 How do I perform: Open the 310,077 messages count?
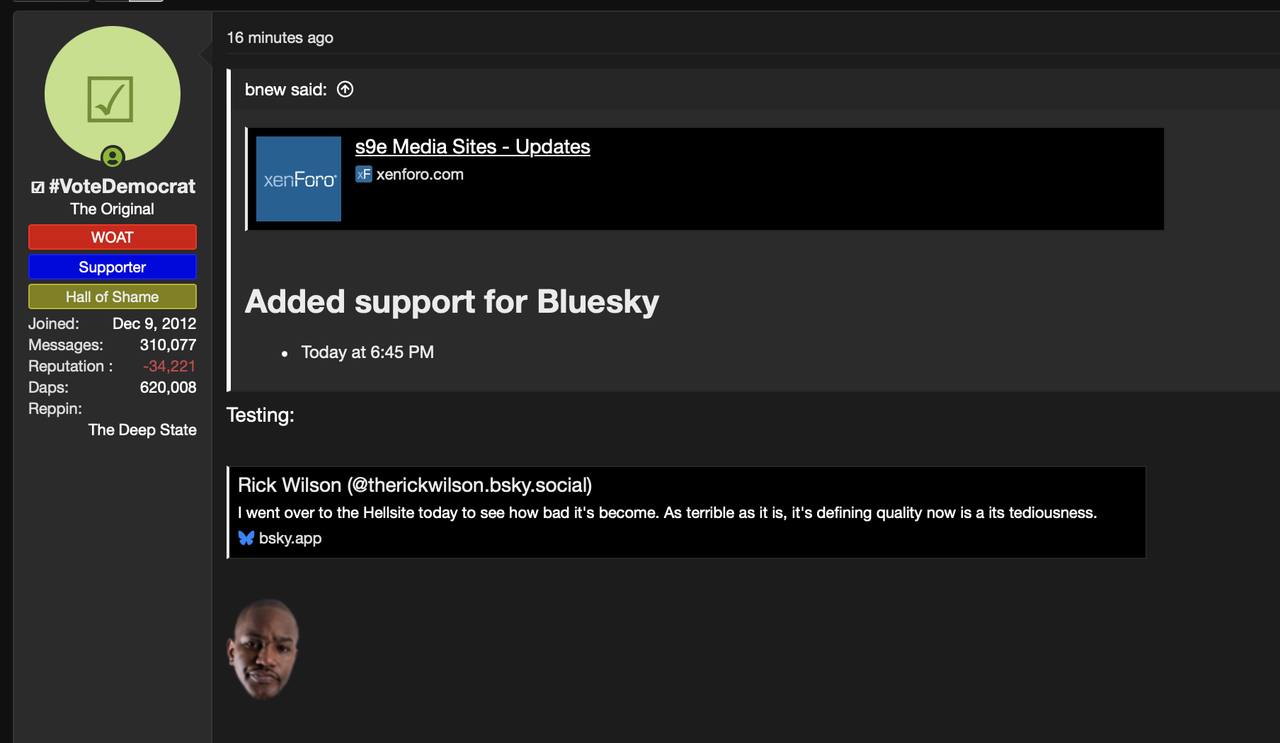(x=168, y=345)
